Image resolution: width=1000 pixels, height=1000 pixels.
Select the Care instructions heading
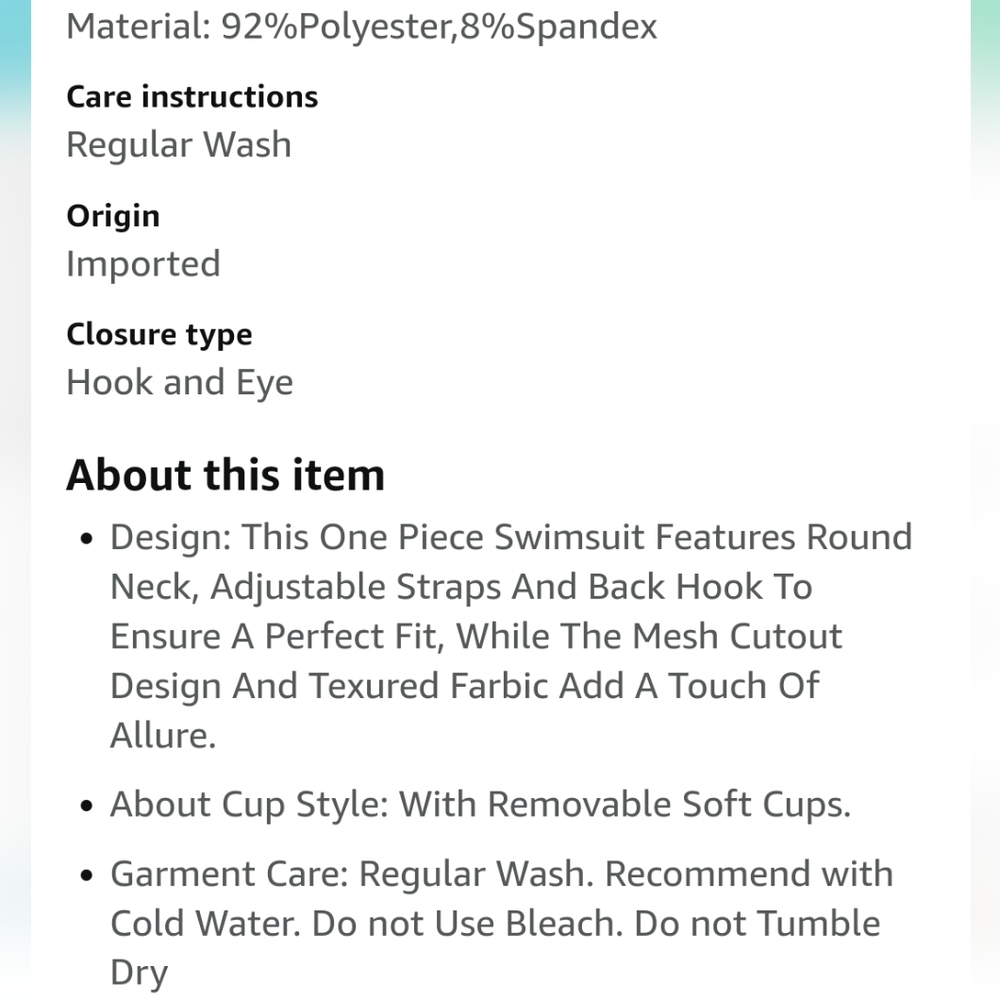[192, 97]
